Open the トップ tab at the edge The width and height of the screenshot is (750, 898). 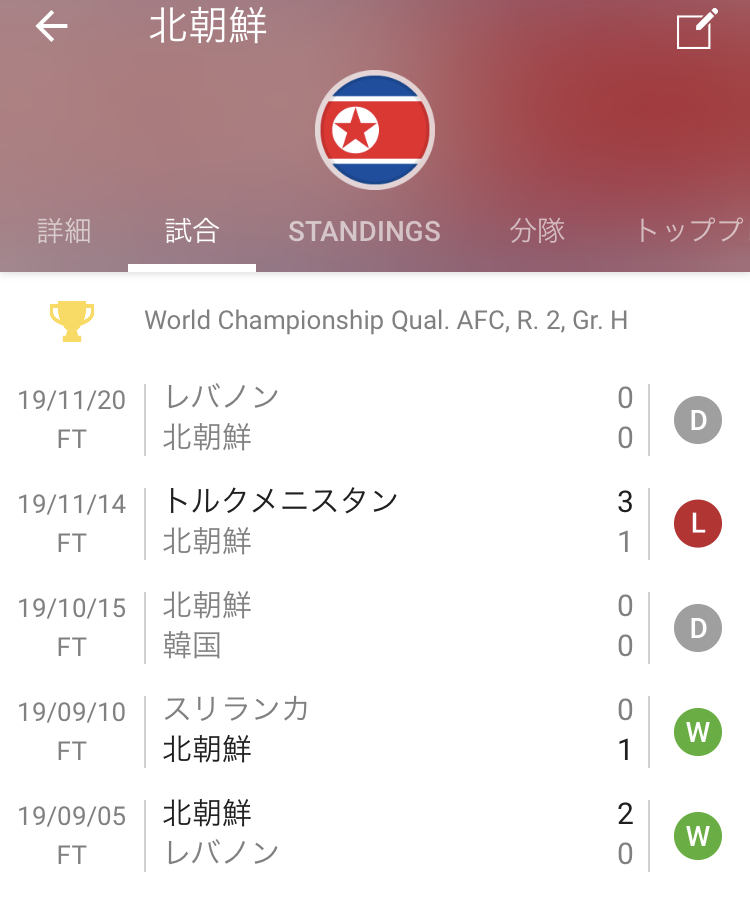click(690, 231)
